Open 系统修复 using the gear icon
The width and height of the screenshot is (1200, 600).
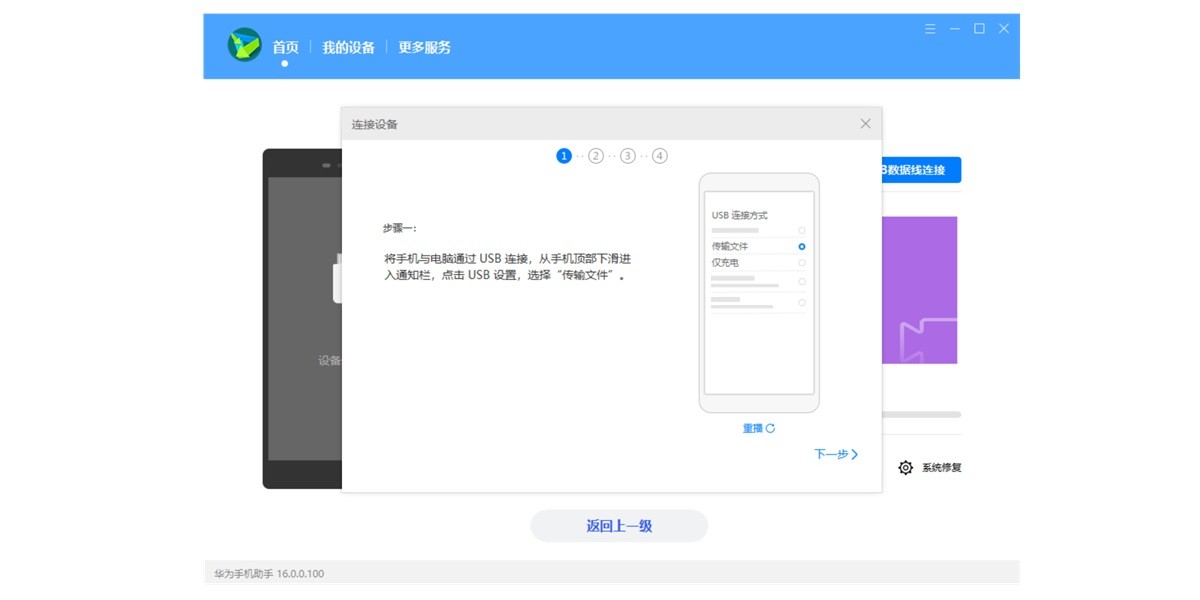906,467
